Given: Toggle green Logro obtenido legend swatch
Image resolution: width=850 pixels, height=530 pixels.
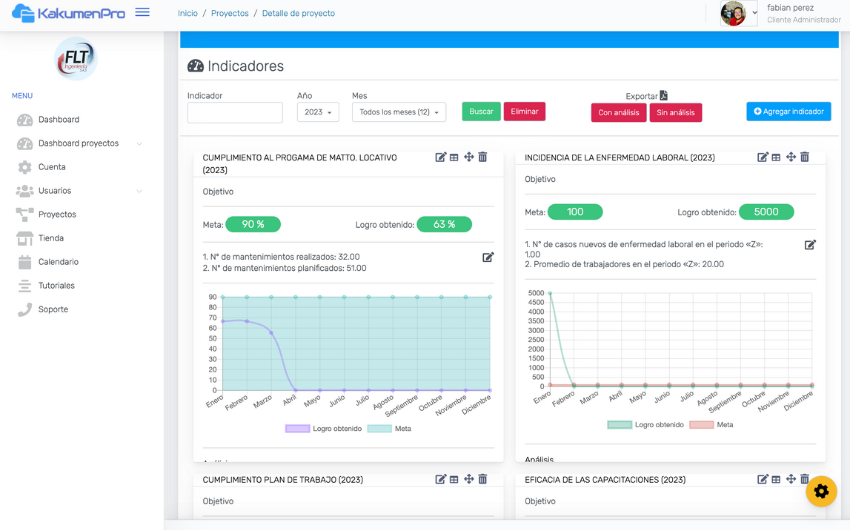Looking at the screenshot, I should click(620, 425).
